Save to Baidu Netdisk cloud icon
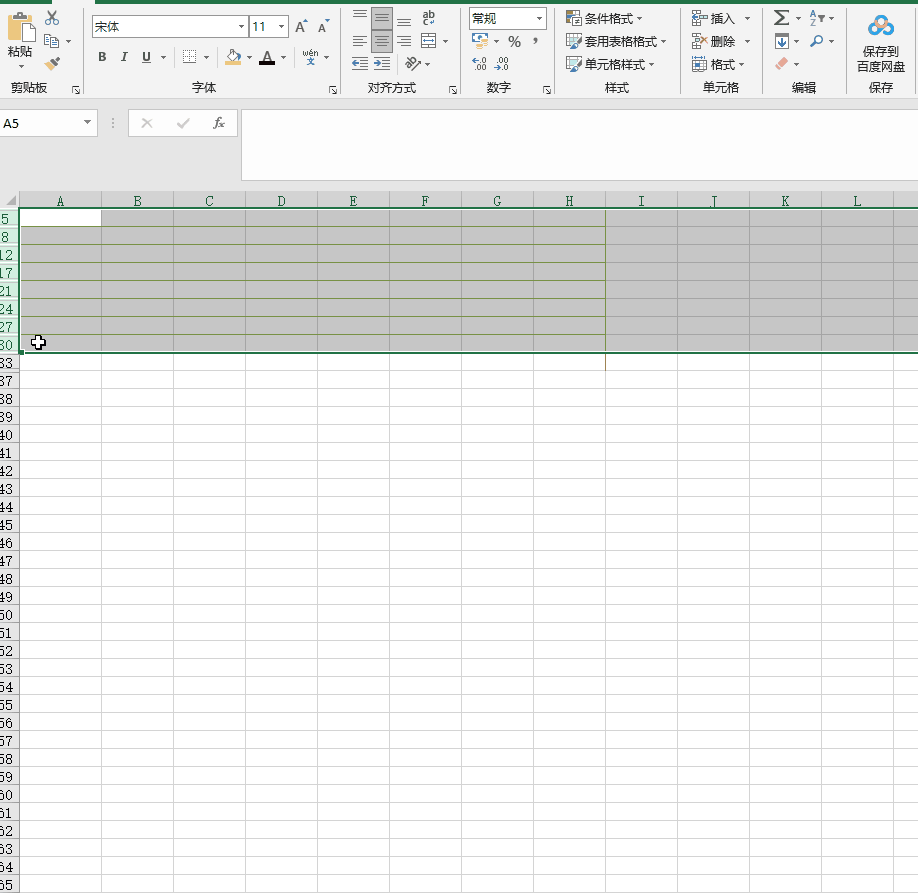This screenshot has width=918, height=893. [x=881, y=26]
